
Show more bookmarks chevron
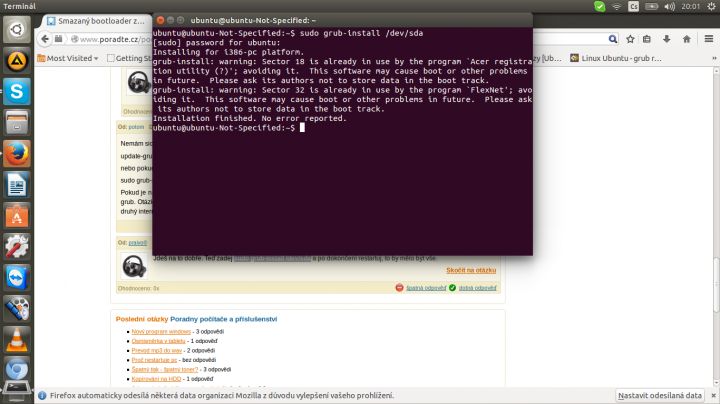[x=714, y=58]
